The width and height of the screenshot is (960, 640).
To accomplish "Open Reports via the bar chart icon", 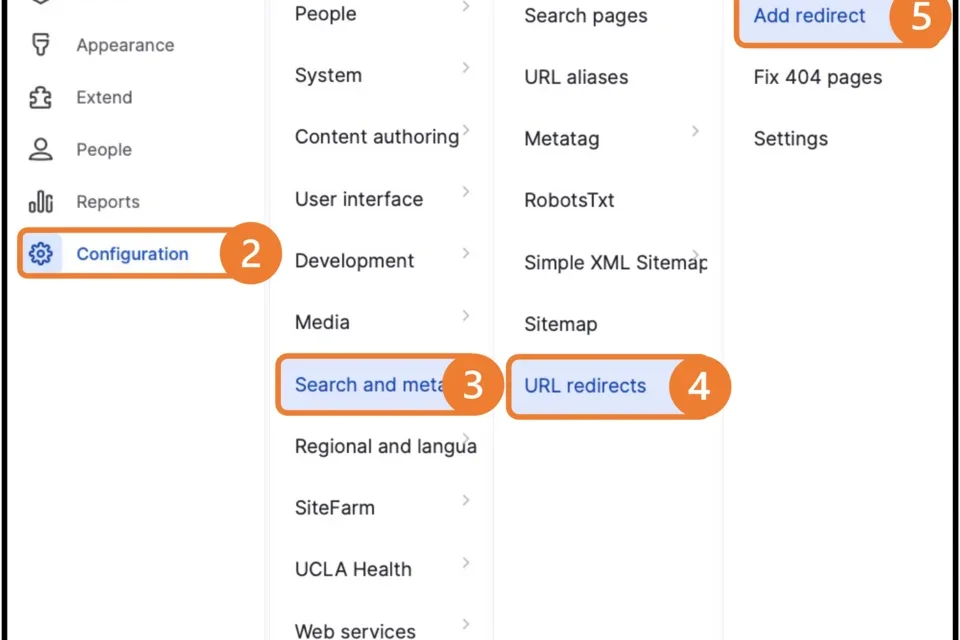I will (40, 201).
